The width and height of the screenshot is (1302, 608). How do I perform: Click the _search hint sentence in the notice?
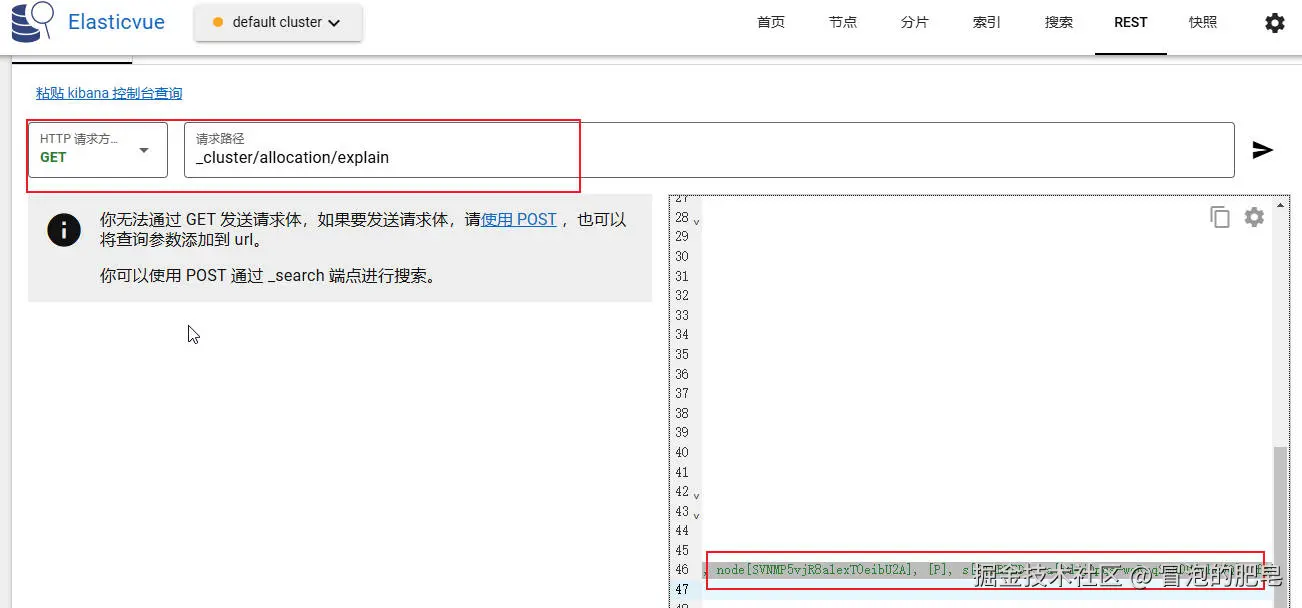(x=269, y=276)
